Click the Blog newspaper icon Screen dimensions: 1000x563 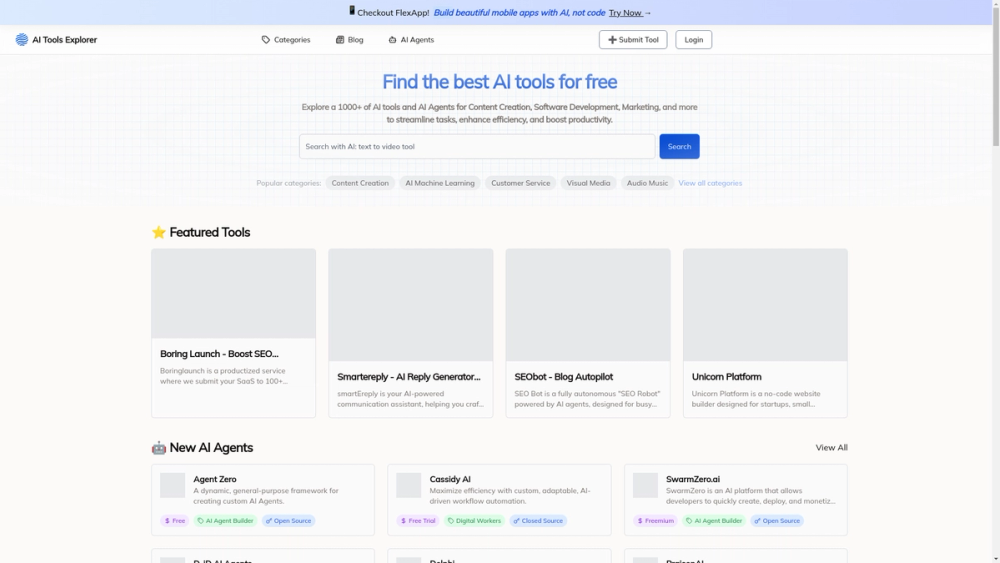[340, 40]
